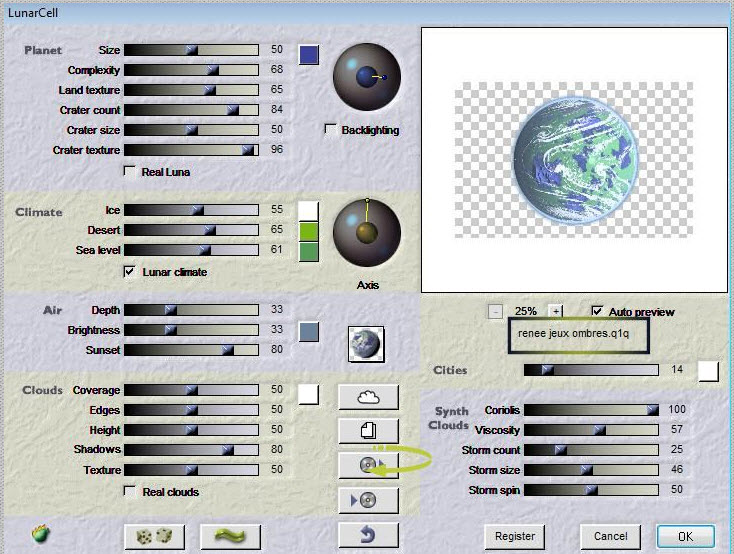Click the Coriolis slider
This screenshot has width=734, height=554.
591,410
